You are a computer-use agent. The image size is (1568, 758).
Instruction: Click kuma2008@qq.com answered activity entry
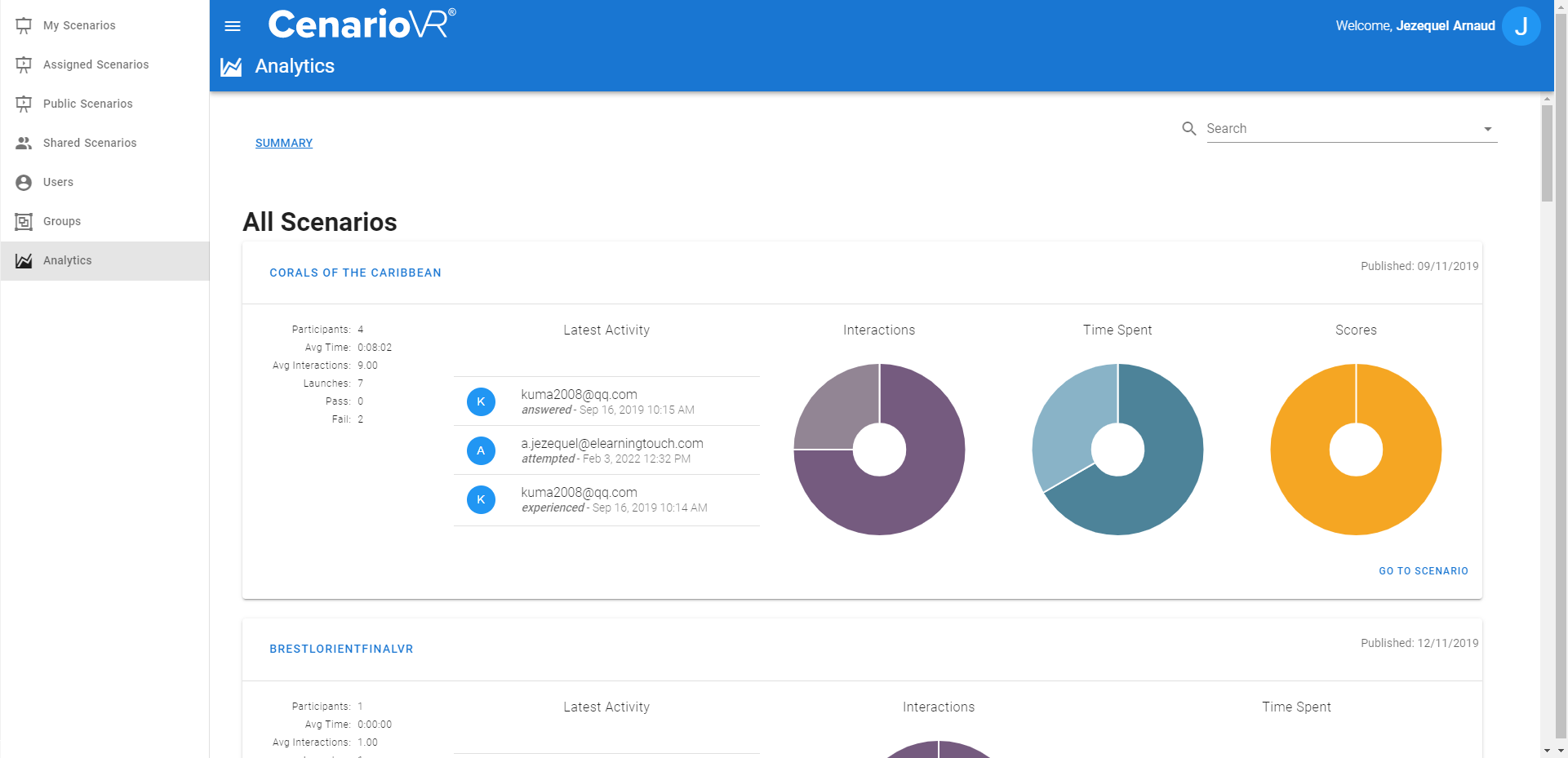(x=606, y=401)
